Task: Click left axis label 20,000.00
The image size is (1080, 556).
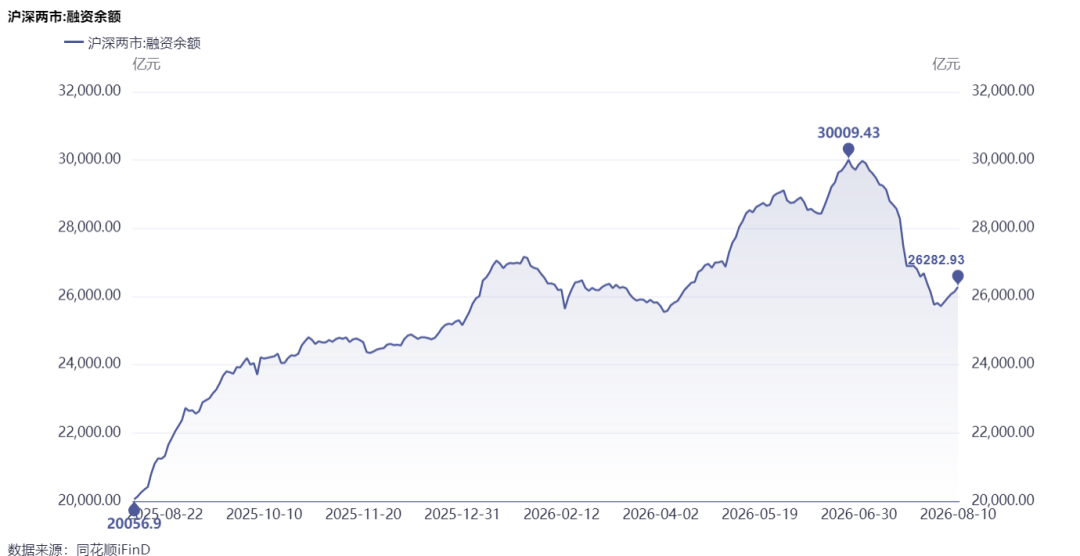Action: coord(91,500)
